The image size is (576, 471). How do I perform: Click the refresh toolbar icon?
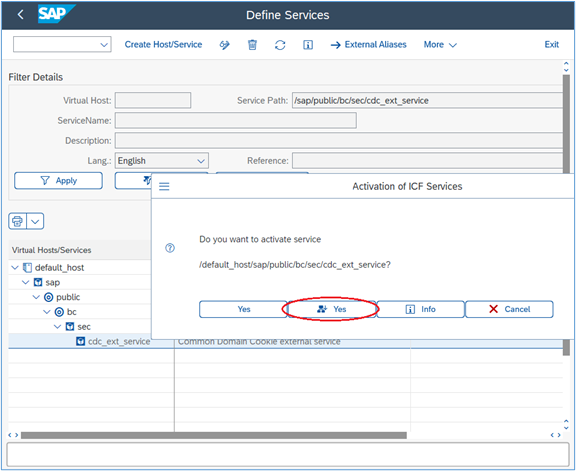(280, 45)
